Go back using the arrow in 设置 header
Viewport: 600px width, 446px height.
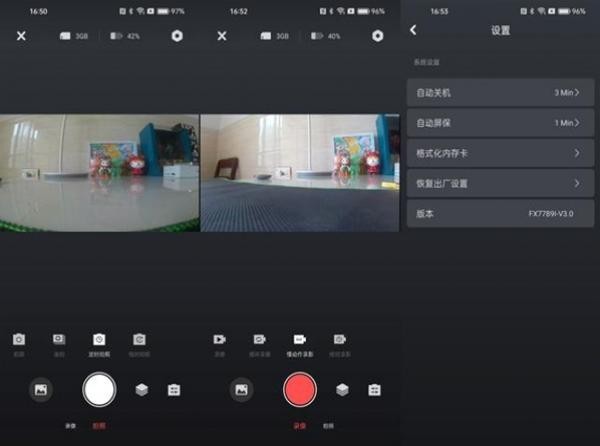point(414,30)
